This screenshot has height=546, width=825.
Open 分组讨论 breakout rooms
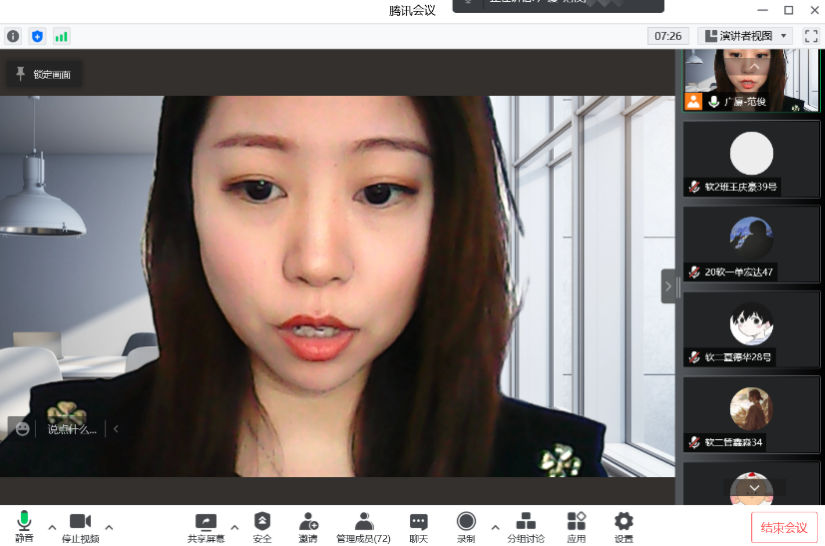(526, 526)
